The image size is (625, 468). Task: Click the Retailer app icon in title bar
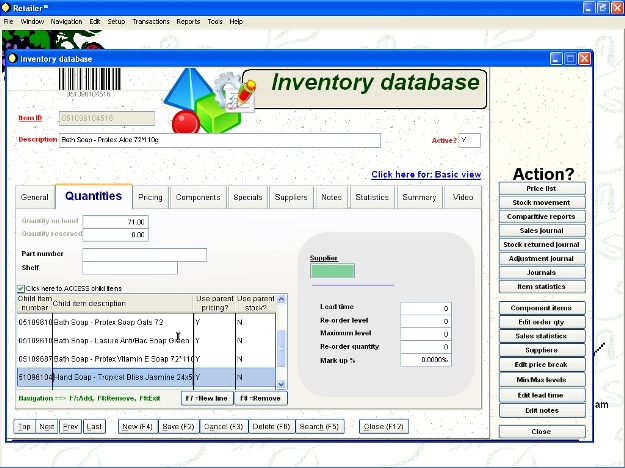click(7, 7)
